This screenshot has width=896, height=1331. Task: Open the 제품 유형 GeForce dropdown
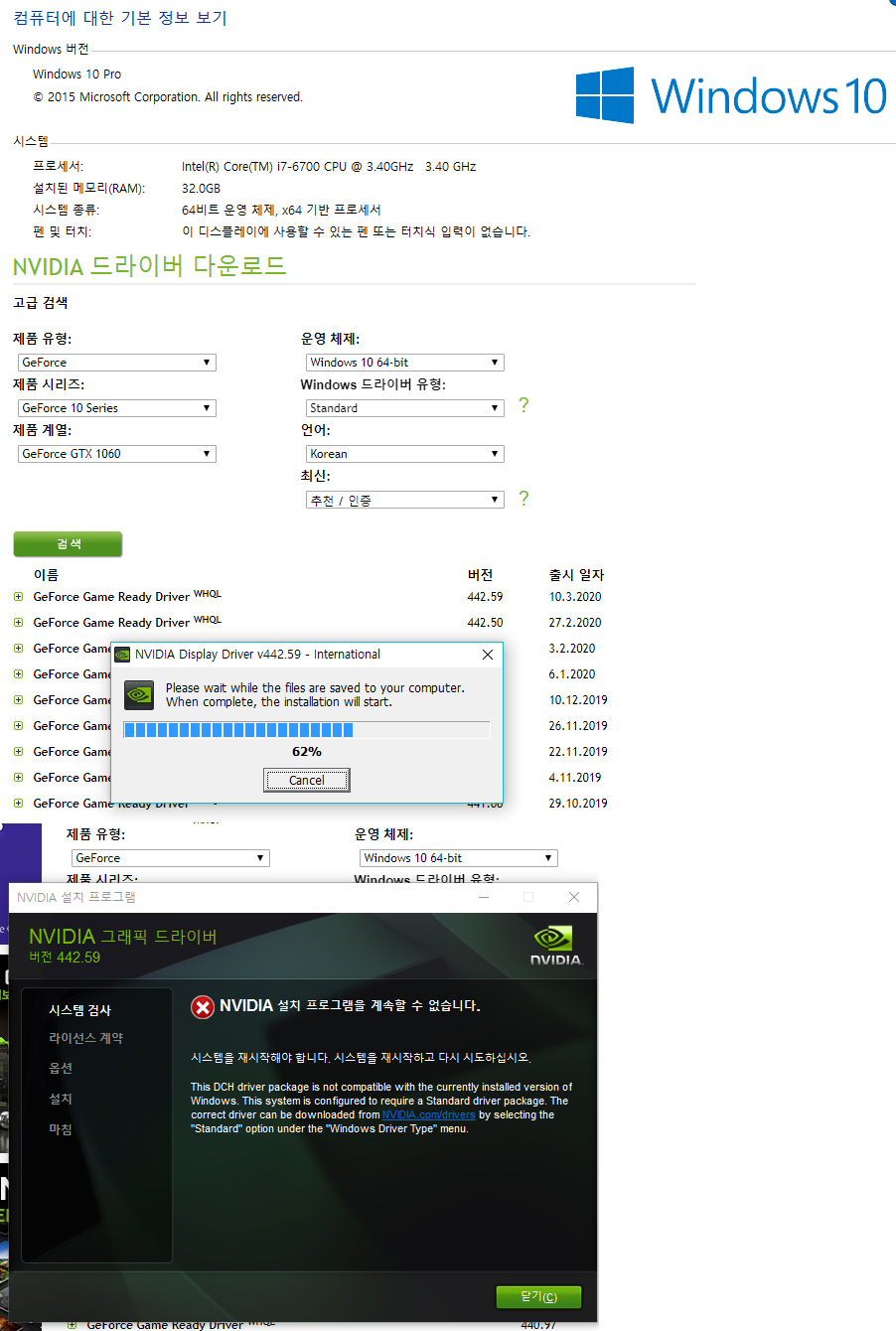(x=116, y=362)
